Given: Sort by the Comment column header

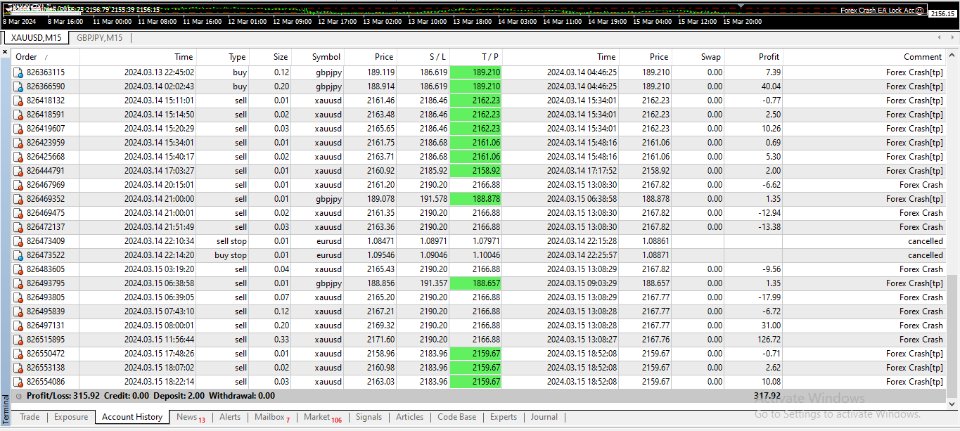Looking at the screenshot, I should tap(864, 57).
